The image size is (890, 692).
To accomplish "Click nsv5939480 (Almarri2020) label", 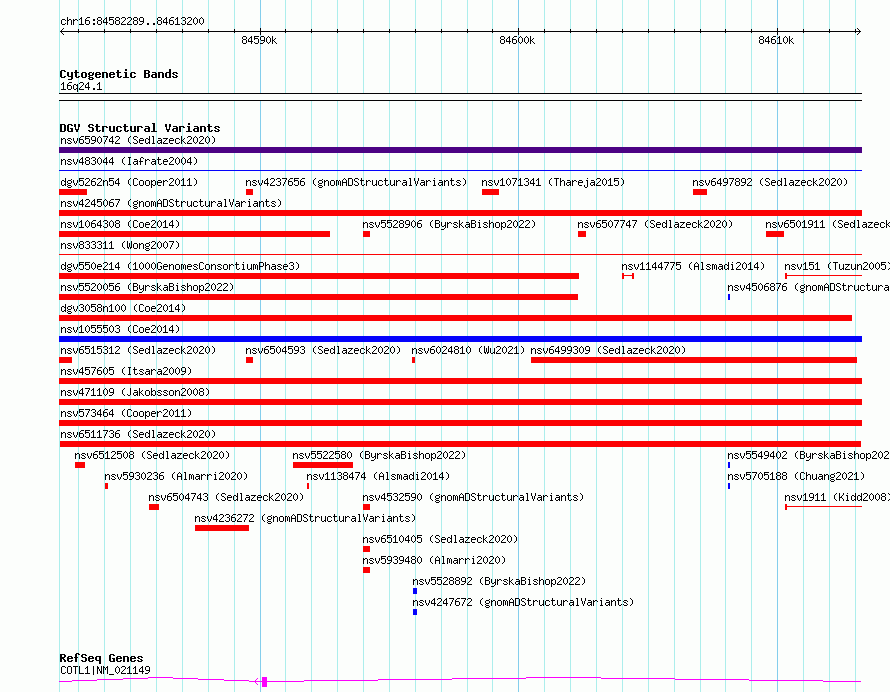I will [x=434, y=560].
